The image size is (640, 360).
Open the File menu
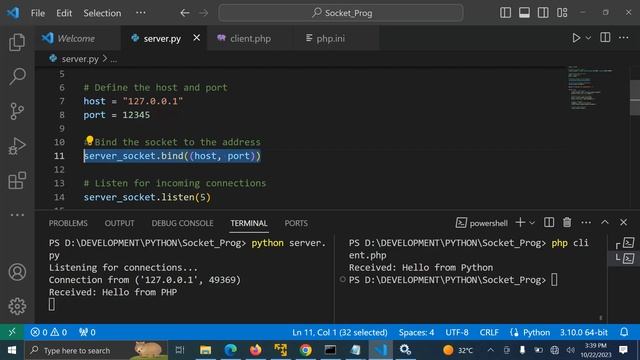pyautogui.click(x=38, y=13)
